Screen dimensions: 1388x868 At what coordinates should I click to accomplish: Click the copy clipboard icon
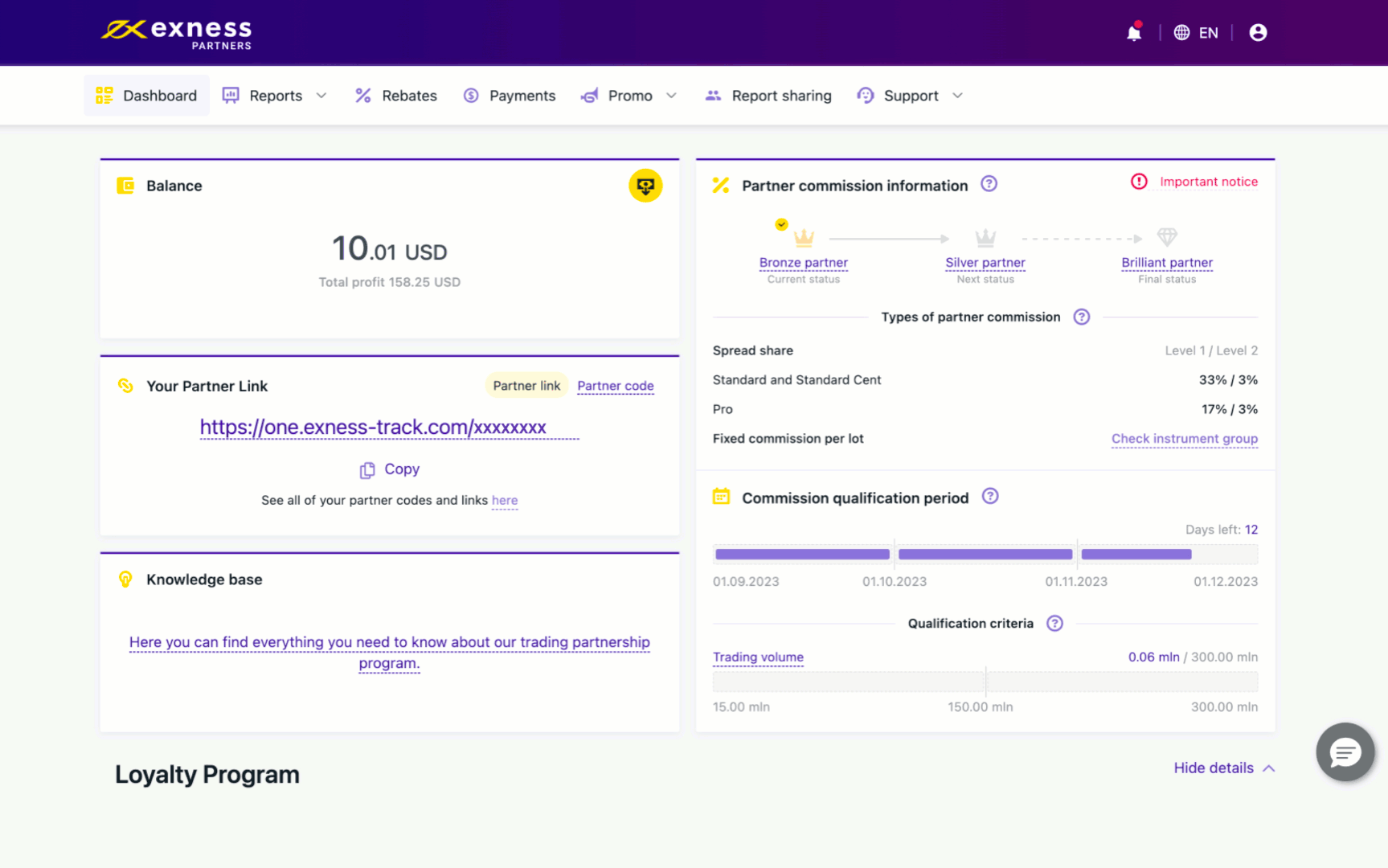[367, 470]
